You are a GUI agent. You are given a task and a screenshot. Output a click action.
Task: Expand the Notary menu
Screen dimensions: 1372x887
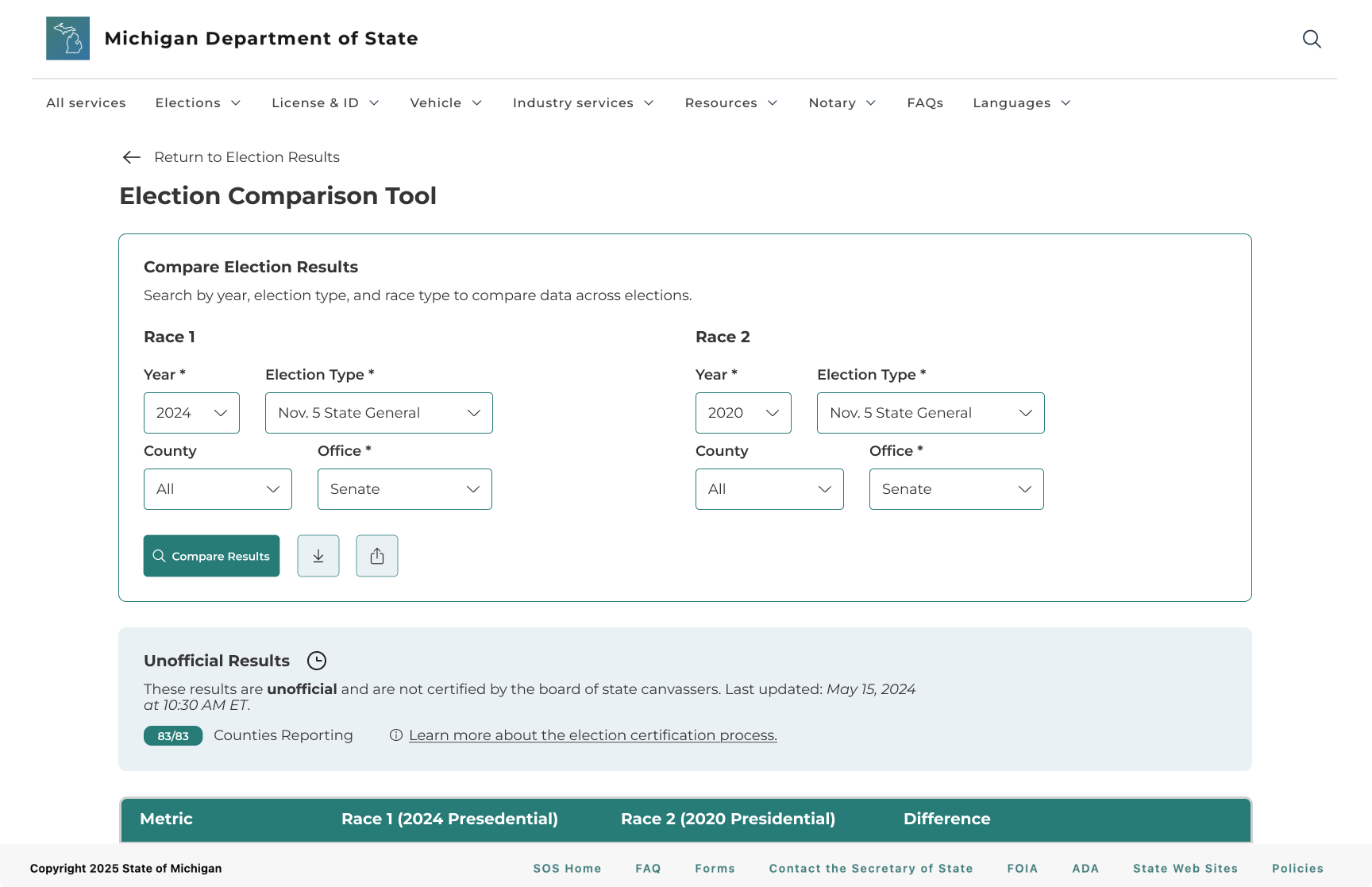(842, 102)
